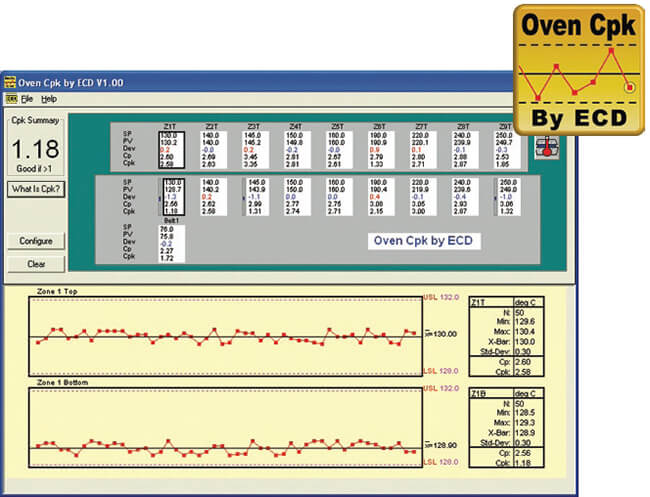Click the 128.90 mean label

coord(445,446)
